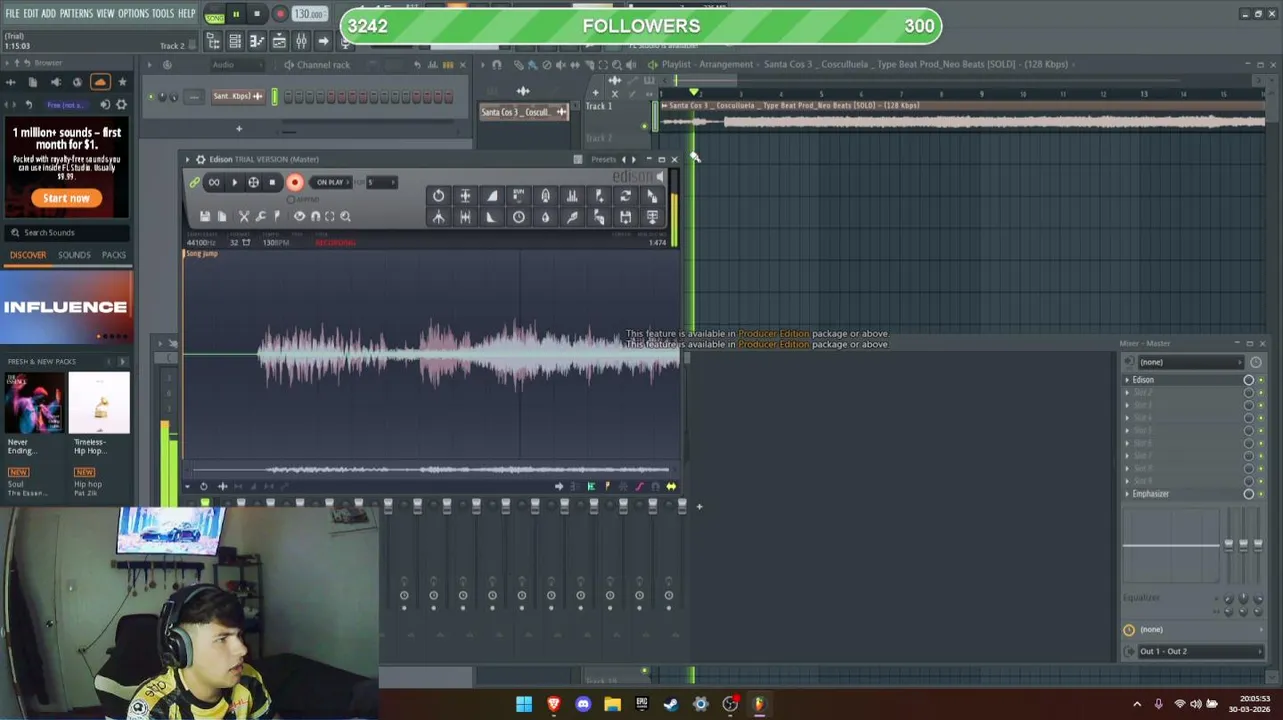
Task: Click Edison's save (floppy disk) icon
Action: (205, 216)
